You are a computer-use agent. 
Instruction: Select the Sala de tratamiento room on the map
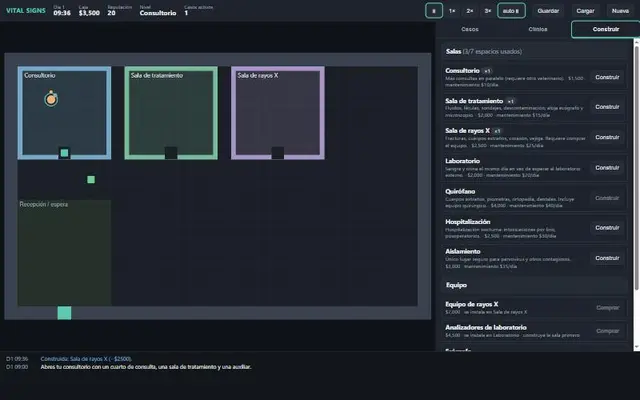171,113
